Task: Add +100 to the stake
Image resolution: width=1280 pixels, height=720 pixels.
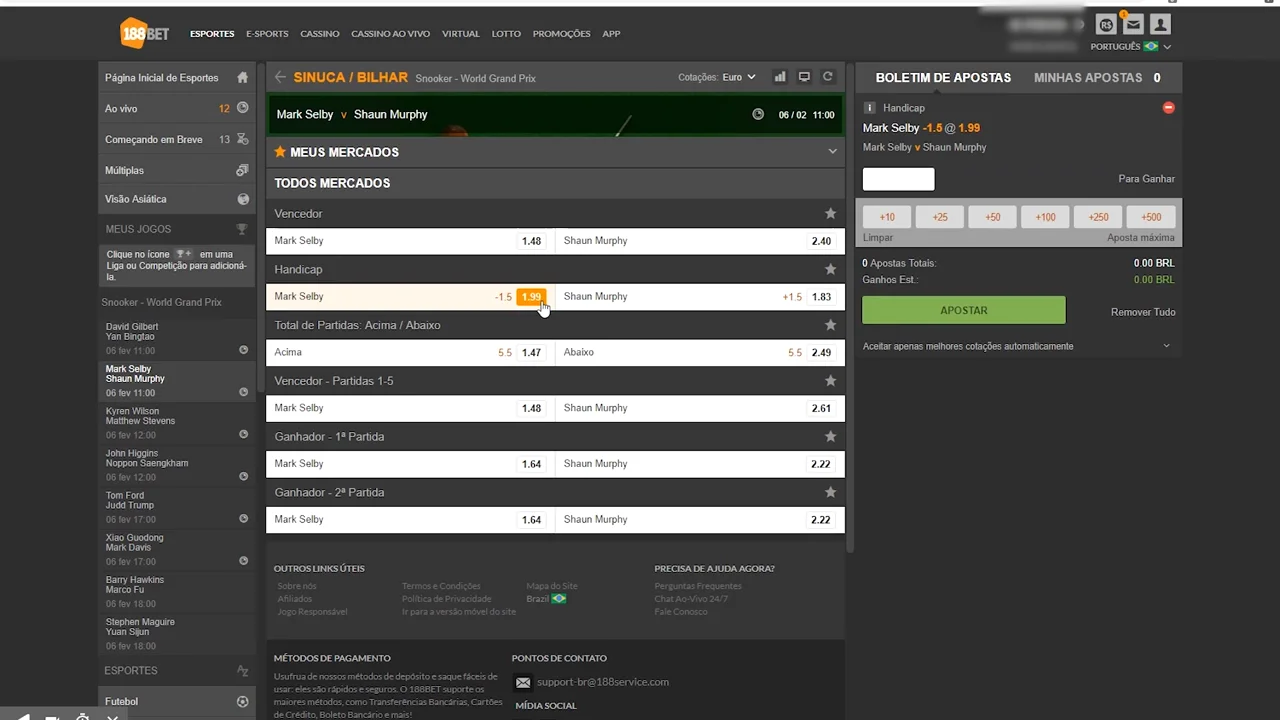Action: [1045, 217]
